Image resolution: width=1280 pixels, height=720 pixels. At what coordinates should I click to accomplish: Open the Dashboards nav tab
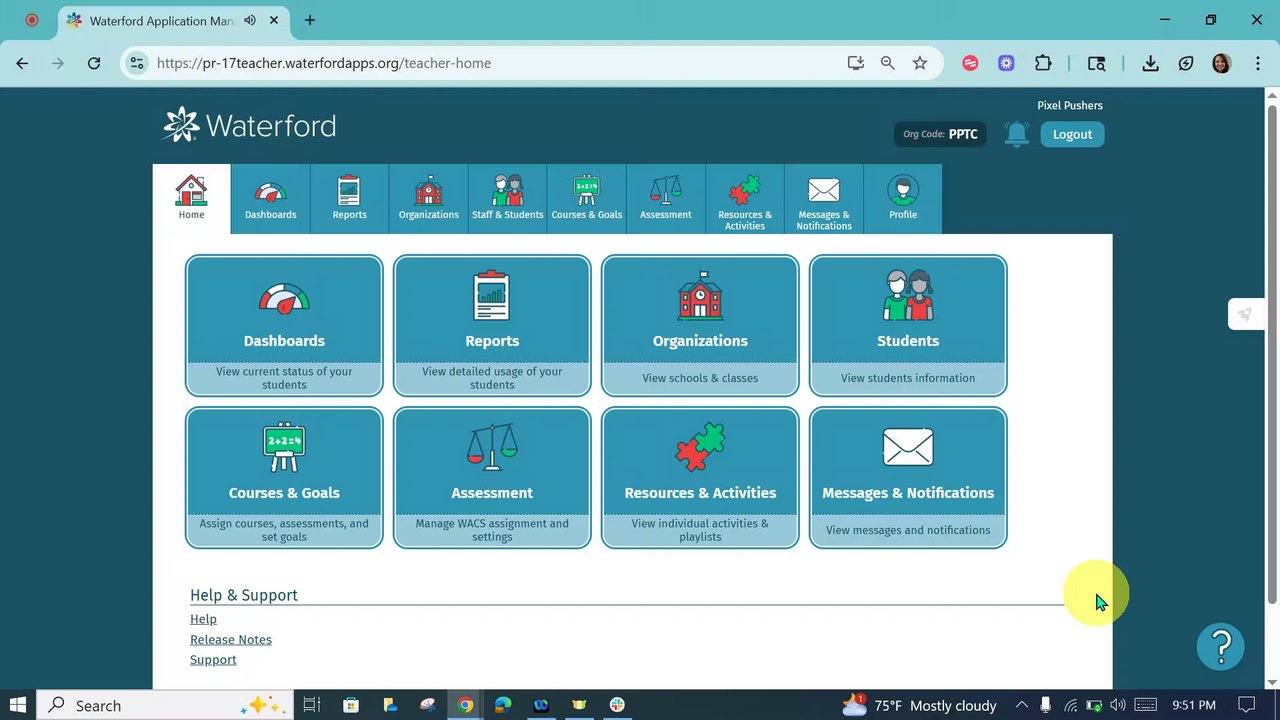coord(270,199)
